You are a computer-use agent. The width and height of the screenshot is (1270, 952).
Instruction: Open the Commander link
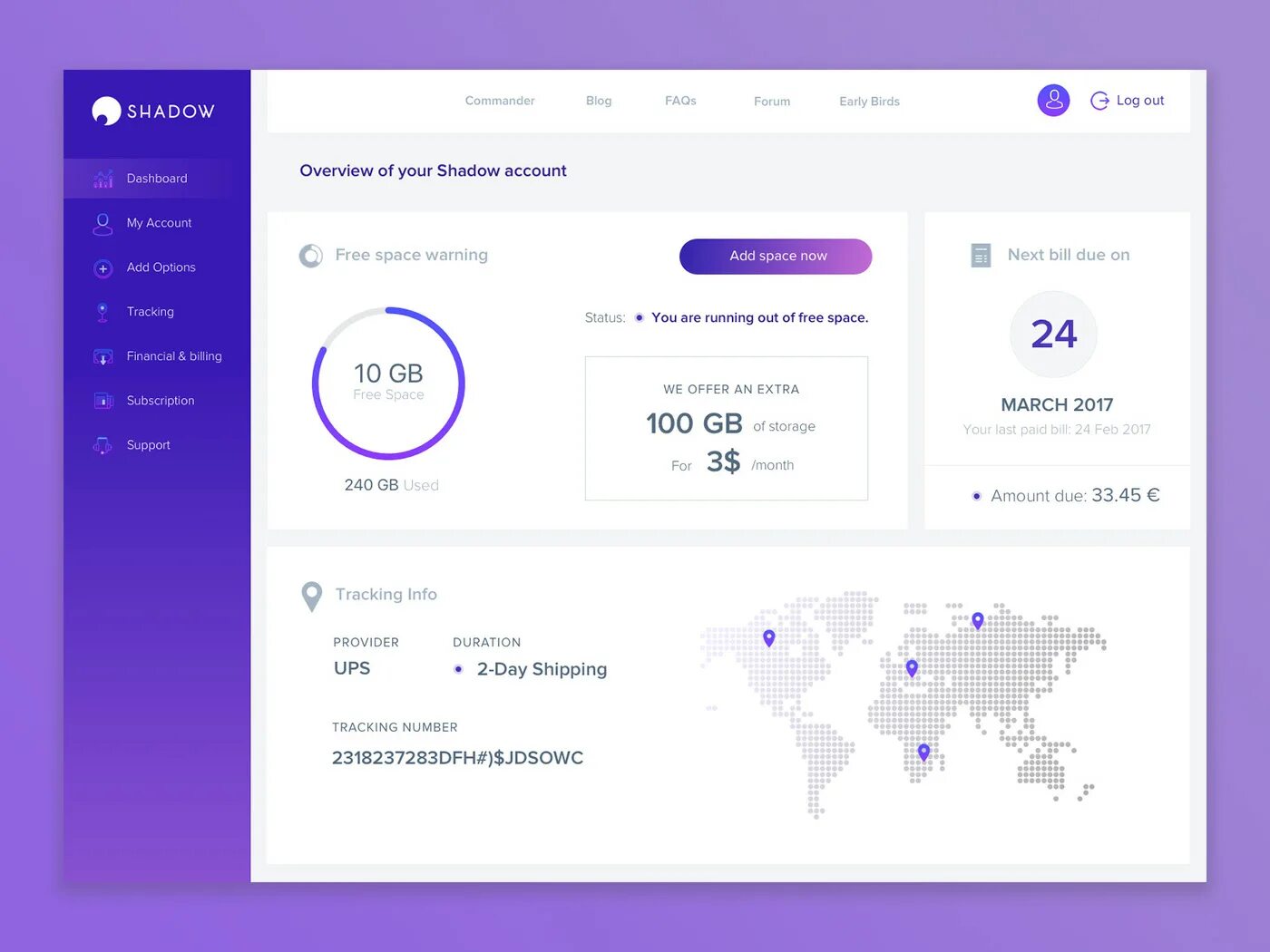500,101
